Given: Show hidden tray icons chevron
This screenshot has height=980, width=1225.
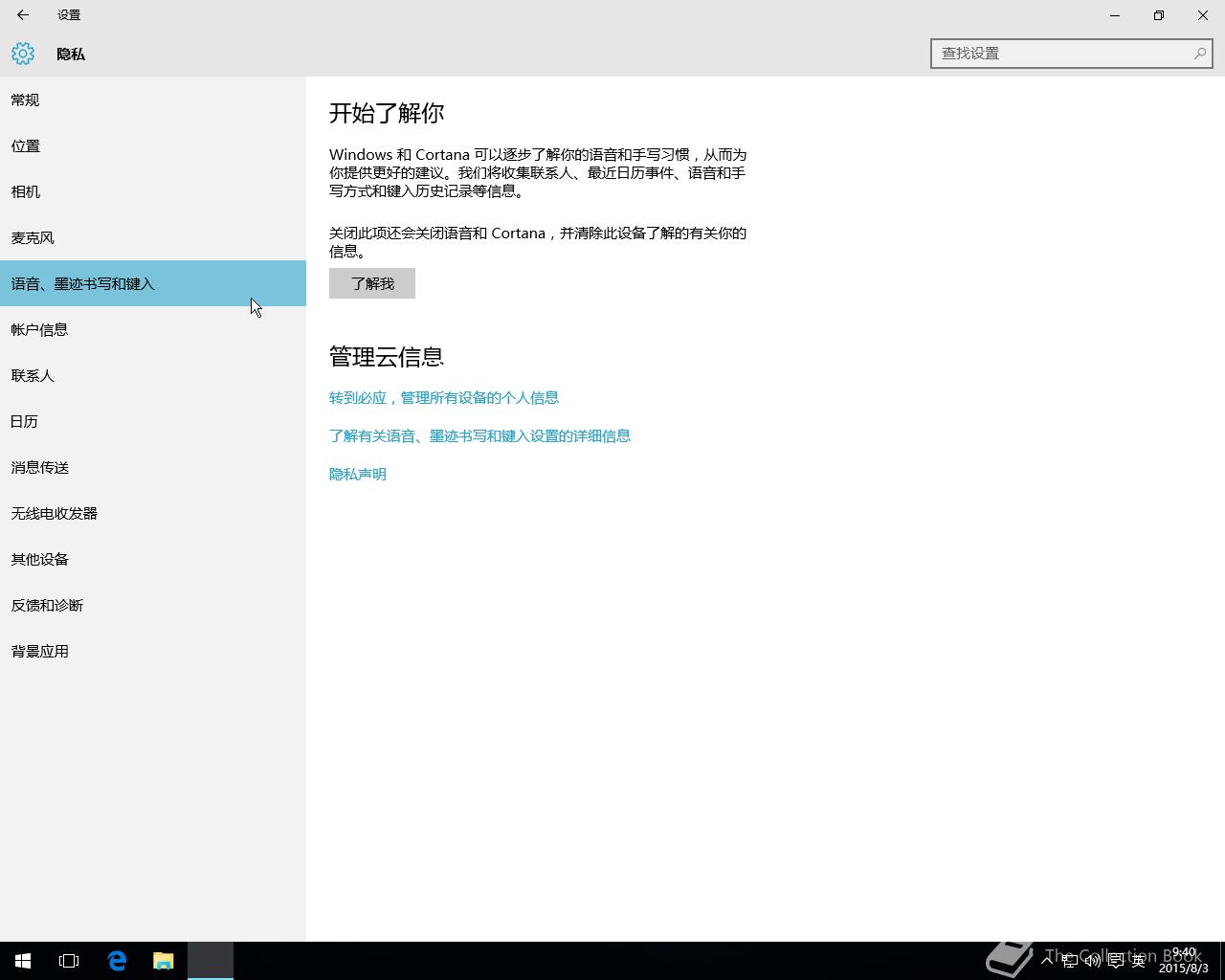Looking at the screenshot, I should tap(1048, 960).
